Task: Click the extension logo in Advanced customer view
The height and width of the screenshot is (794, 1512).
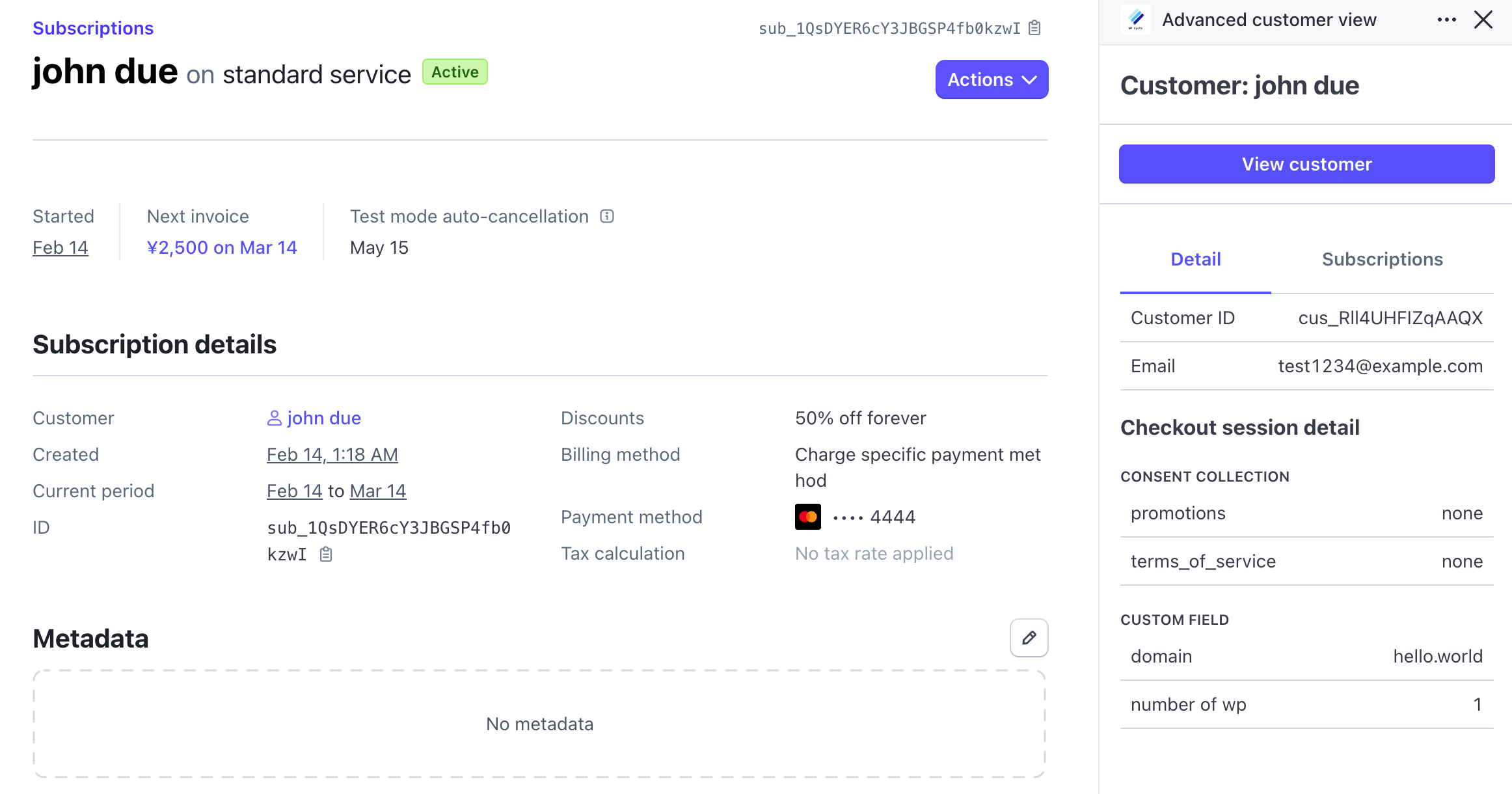Action: pyautogui.click(x=1136, y=20)
